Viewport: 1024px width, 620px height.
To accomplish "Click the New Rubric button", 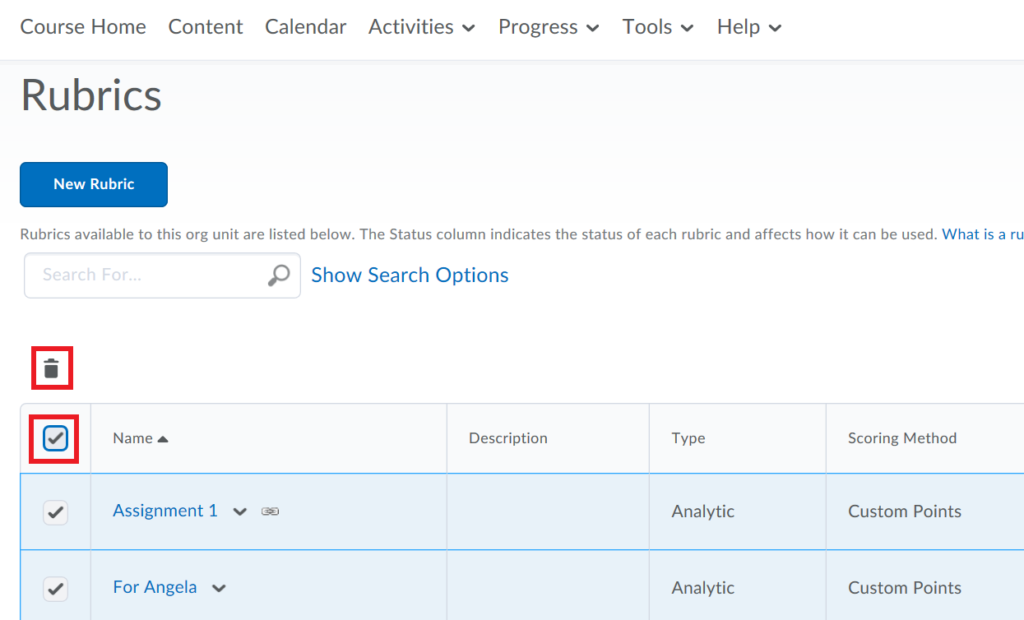I will point(93,184).
